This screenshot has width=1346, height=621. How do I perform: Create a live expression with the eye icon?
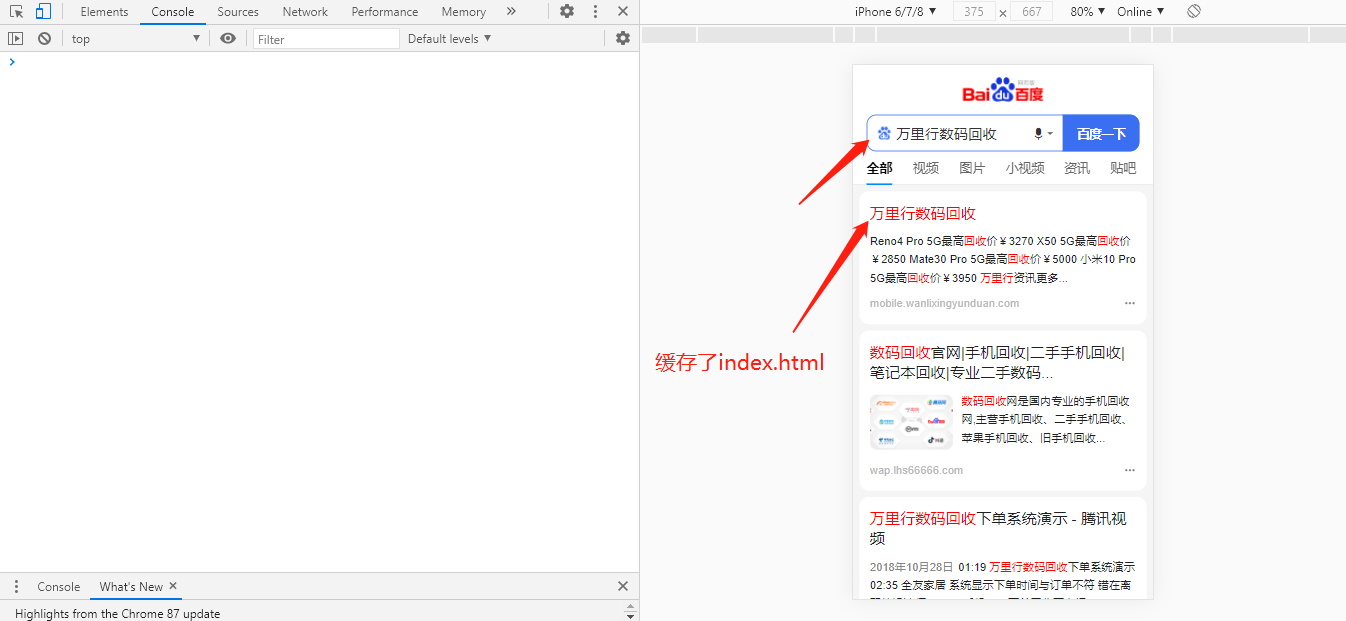[x=228, y=38]
